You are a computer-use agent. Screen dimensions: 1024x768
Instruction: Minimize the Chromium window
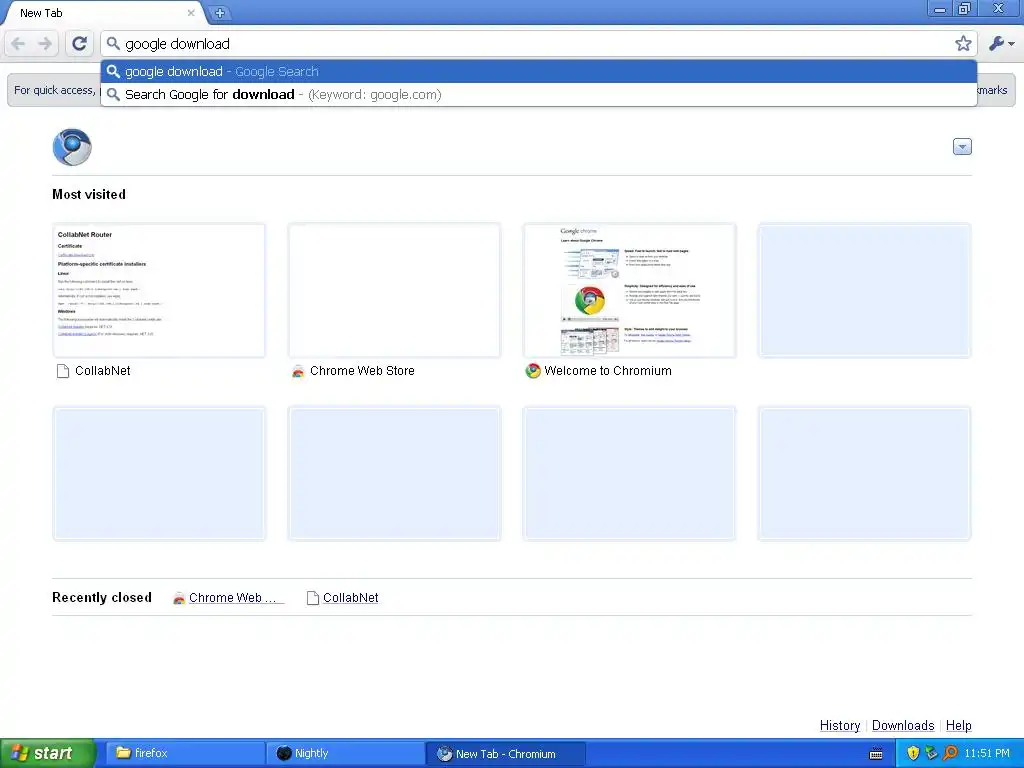click(940, 9)
